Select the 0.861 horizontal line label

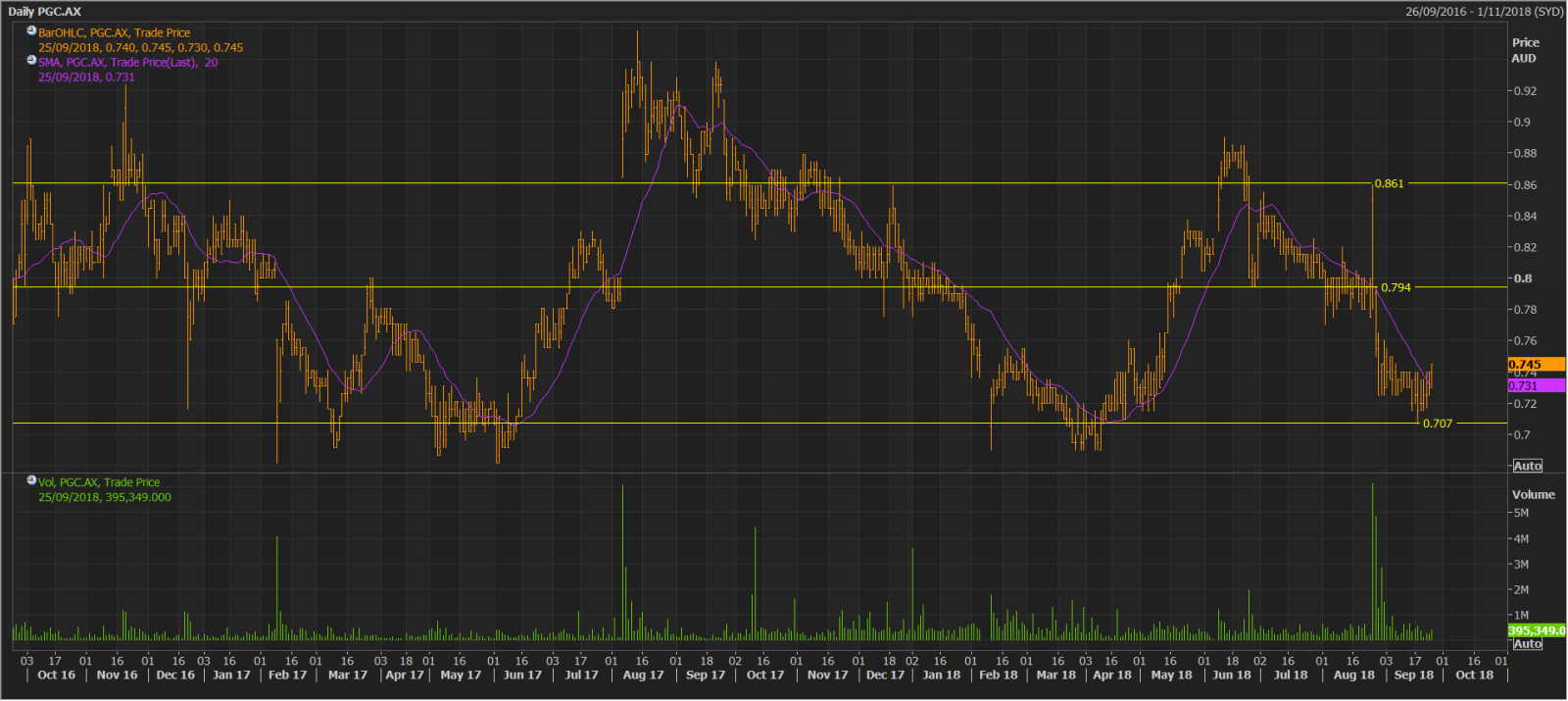click(1390, 183)
